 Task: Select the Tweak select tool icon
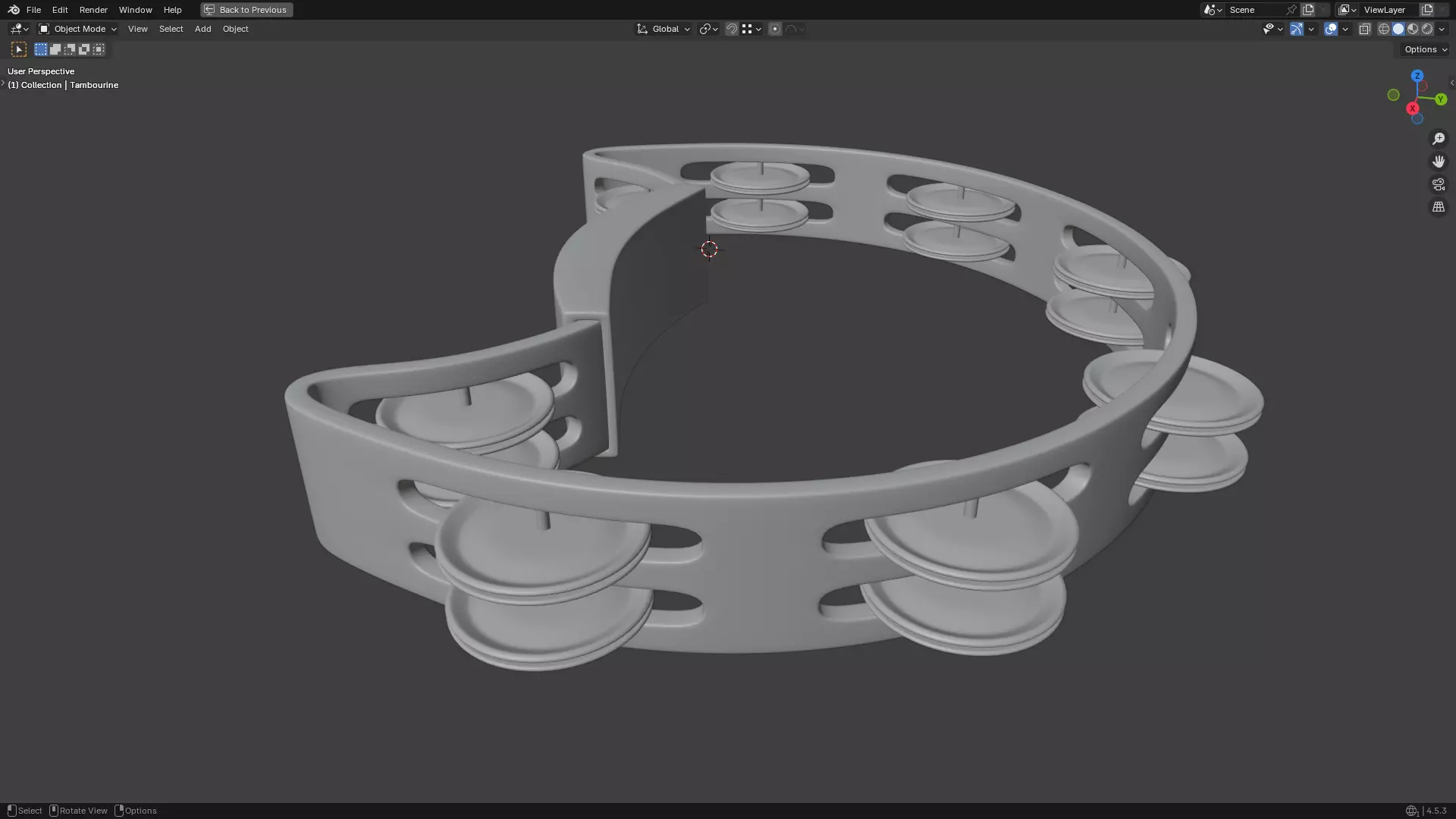(x=19, y=49)
